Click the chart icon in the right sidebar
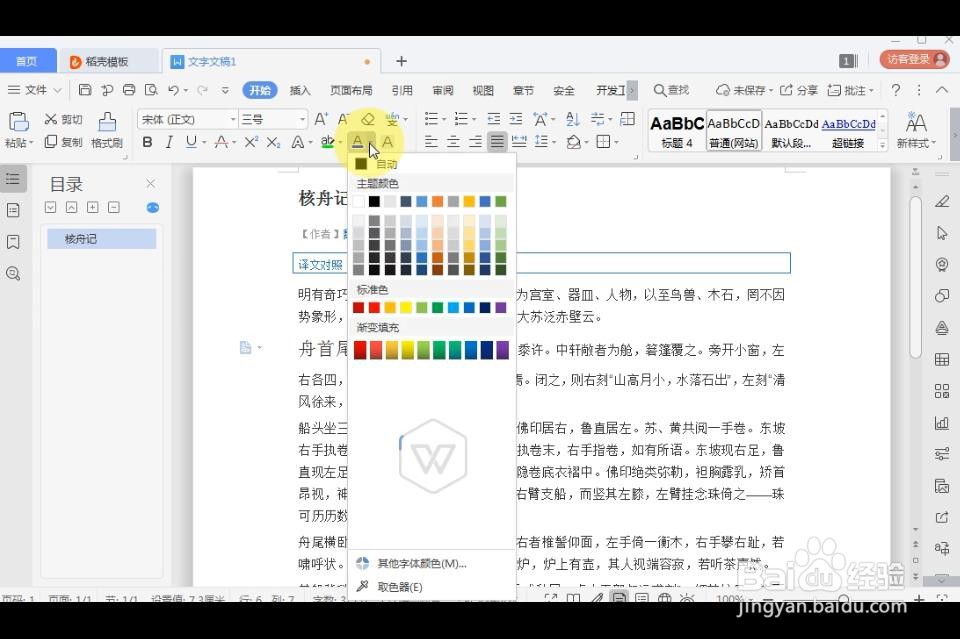Image resolution: width=960 pixels, height=639 pixels. pyautogui.click(x=941, y=423)
